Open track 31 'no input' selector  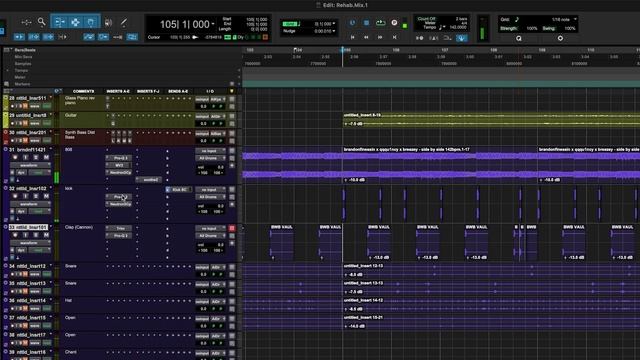[210, 151]
